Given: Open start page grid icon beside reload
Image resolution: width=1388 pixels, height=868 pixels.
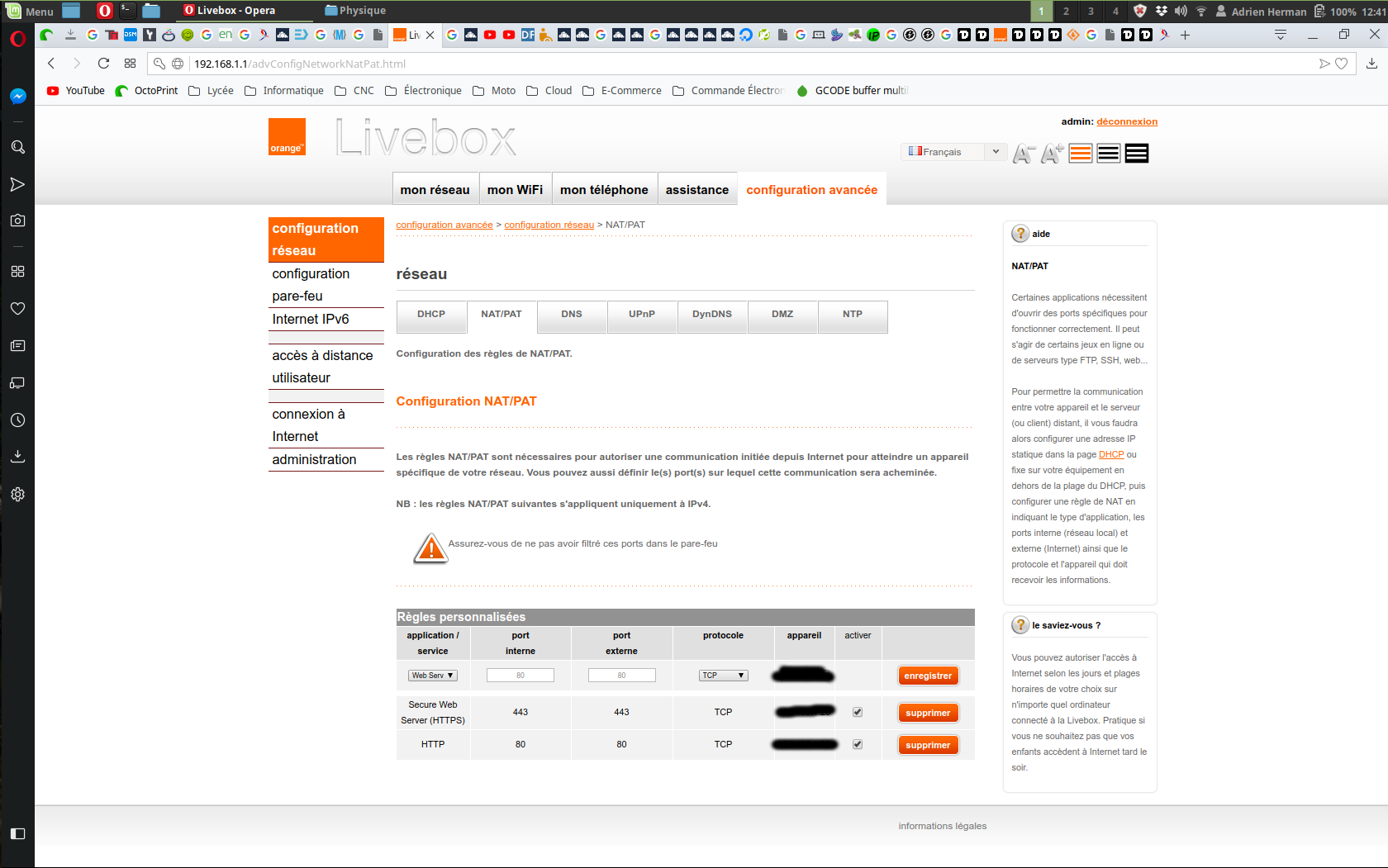Looking at the screenshot, I should coord(130,64).
